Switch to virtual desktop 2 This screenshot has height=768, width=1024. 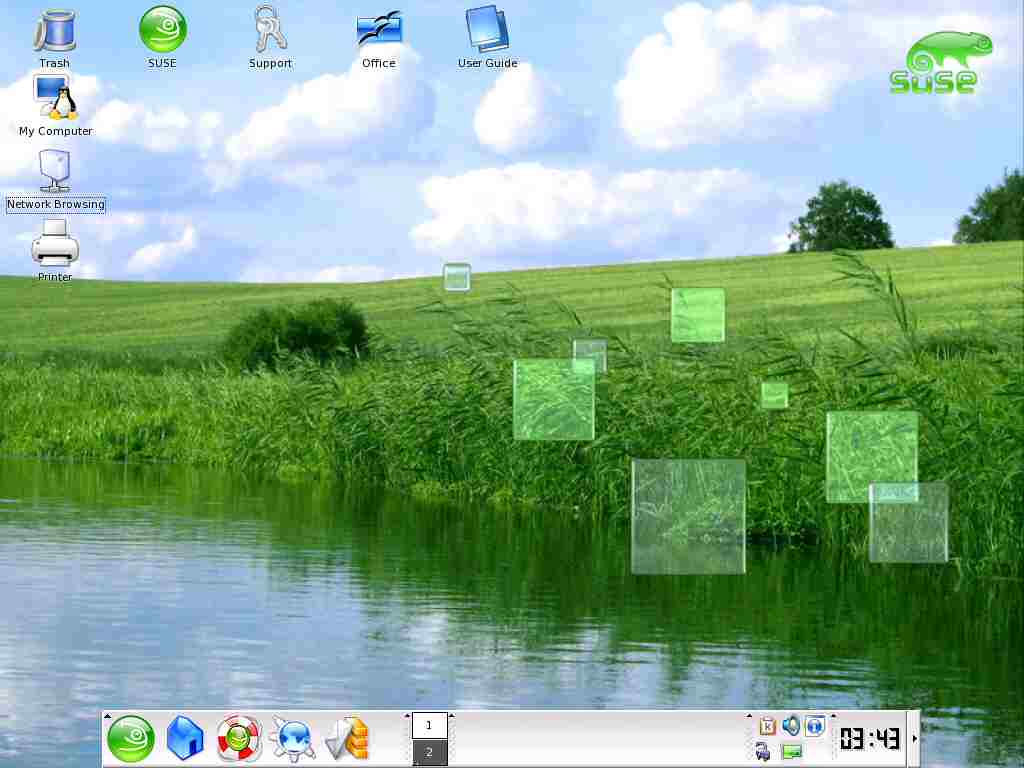(430, 752)
